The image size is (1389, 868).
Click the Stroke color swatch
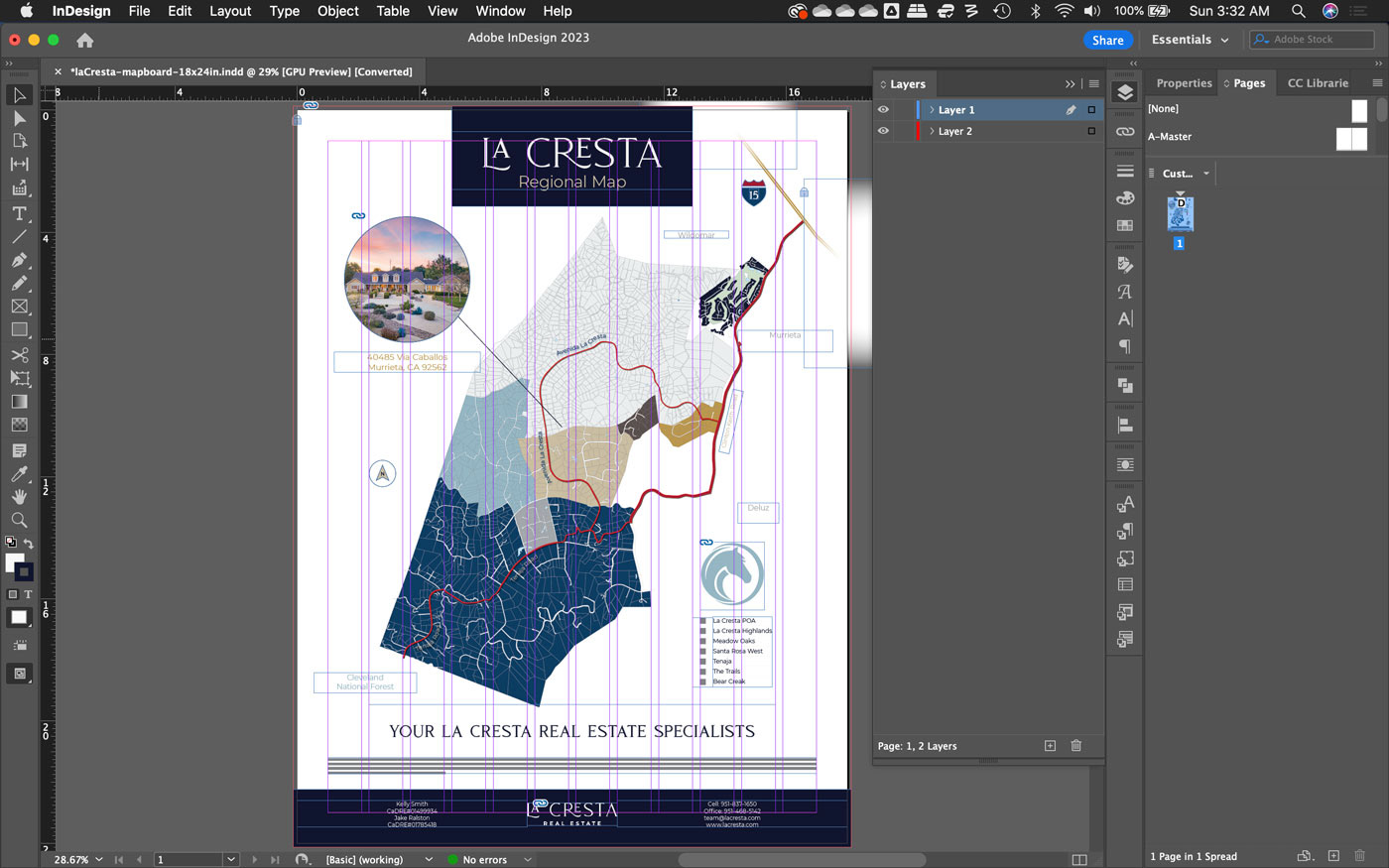24,572
